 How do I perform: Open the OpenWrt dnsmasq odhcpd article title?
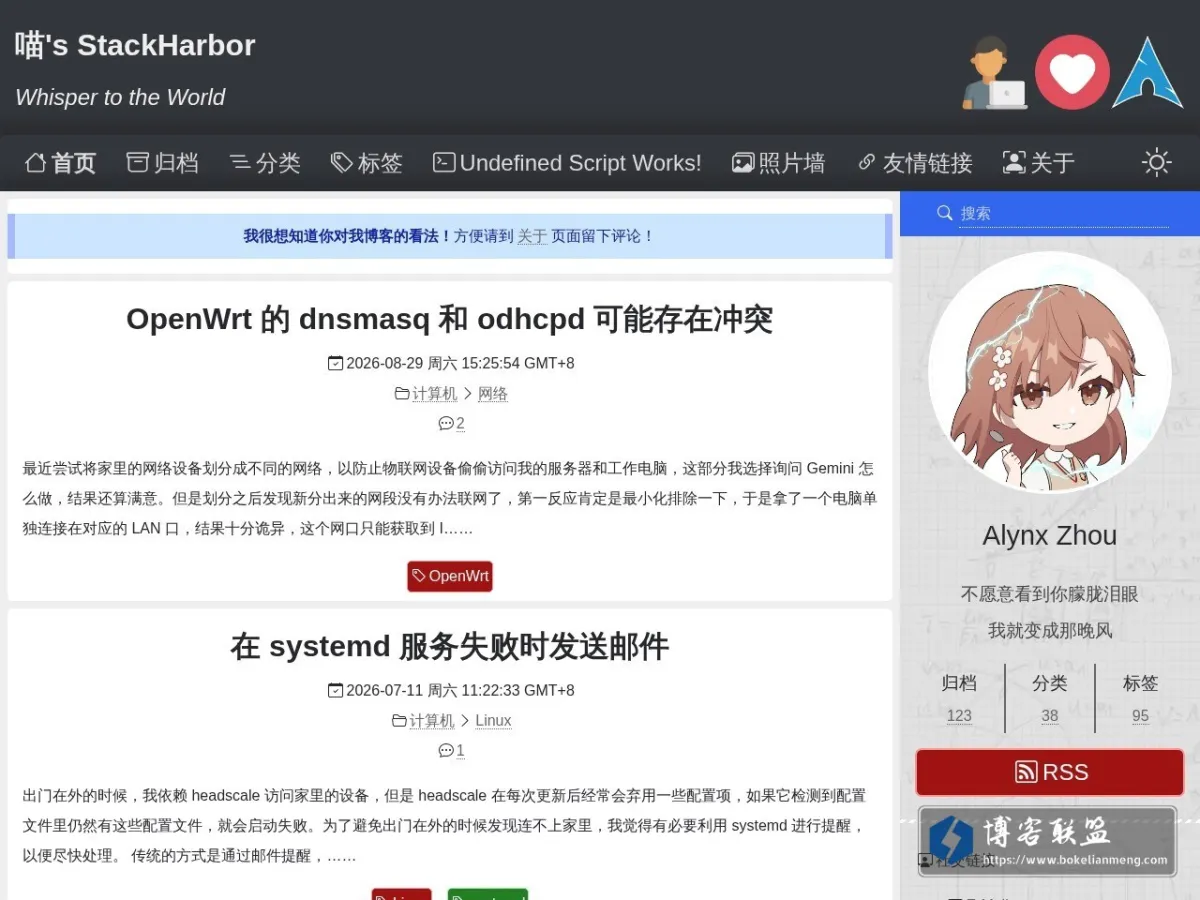tap(449, 319)
